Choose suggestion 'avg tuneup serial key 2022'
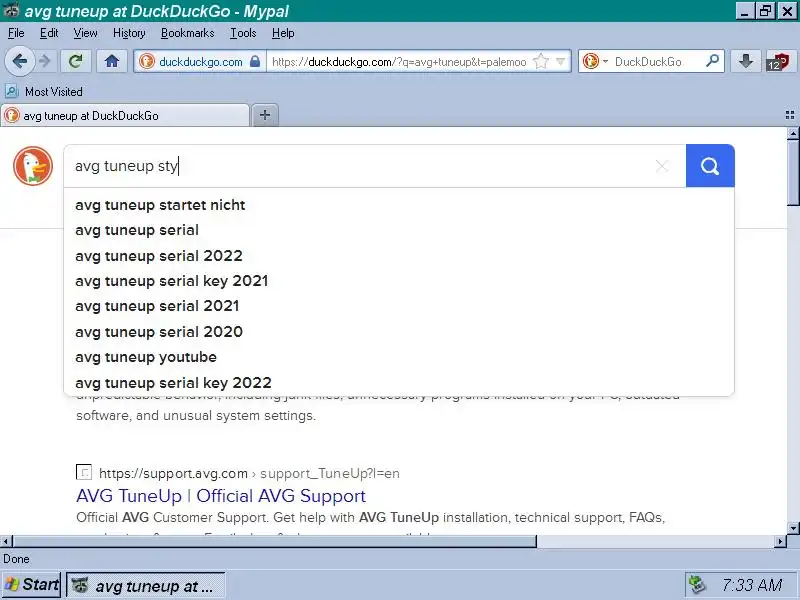800x600 pixels. pyautogui.click(x=399, y=383)
